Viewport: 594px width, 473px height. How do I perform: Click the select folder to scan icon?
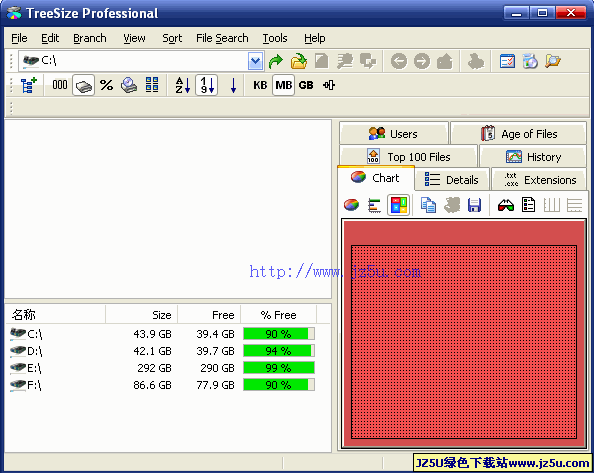(x=299, y=61)
